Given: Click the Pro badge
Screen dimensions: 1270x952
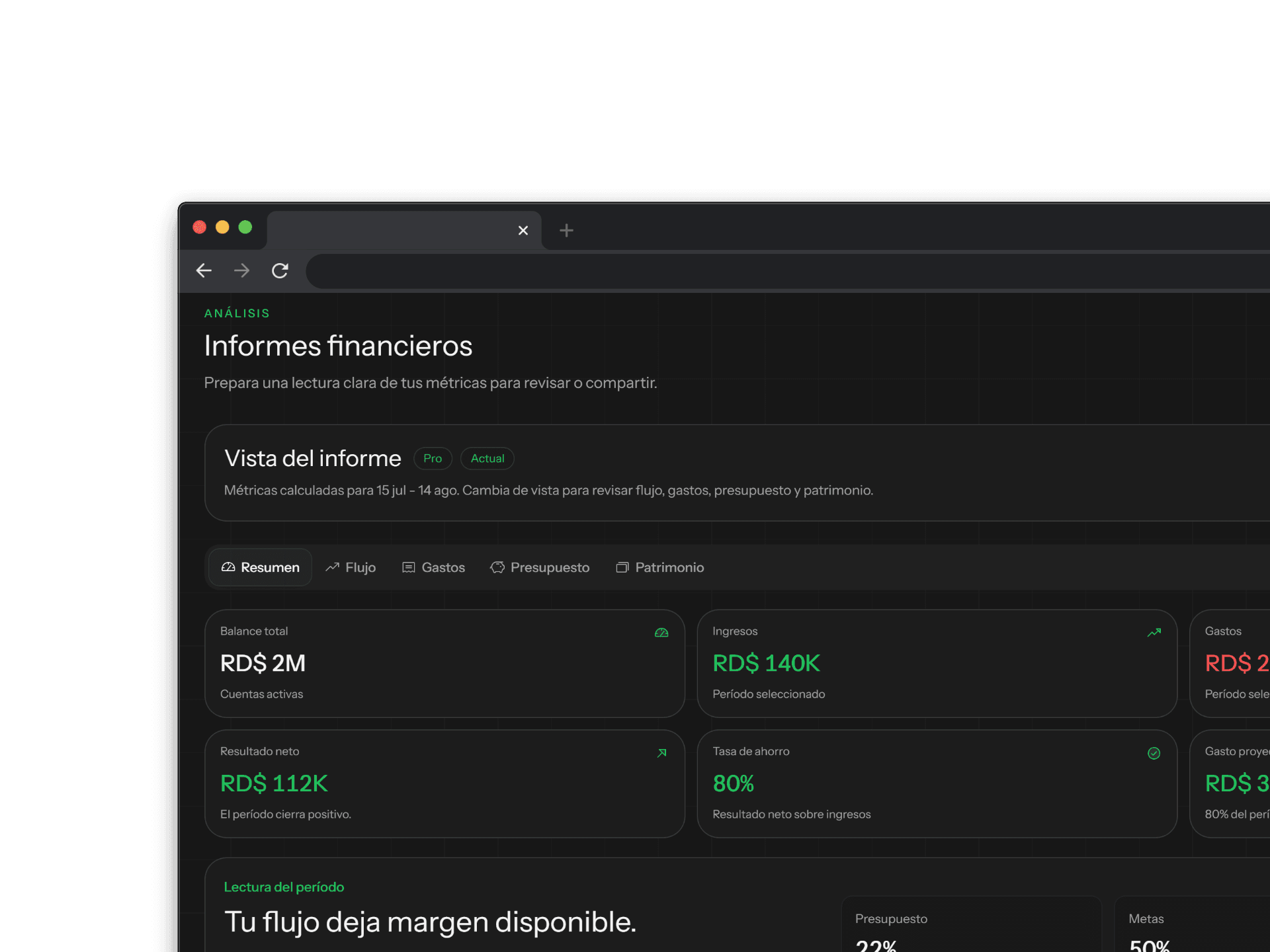Looking at the screenshot, I should [433, 458].
